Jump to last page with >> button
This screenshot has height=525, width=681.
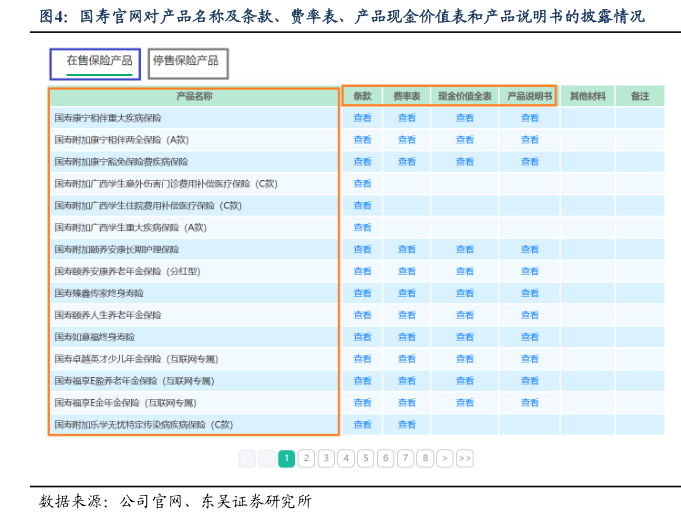point(465,458)
